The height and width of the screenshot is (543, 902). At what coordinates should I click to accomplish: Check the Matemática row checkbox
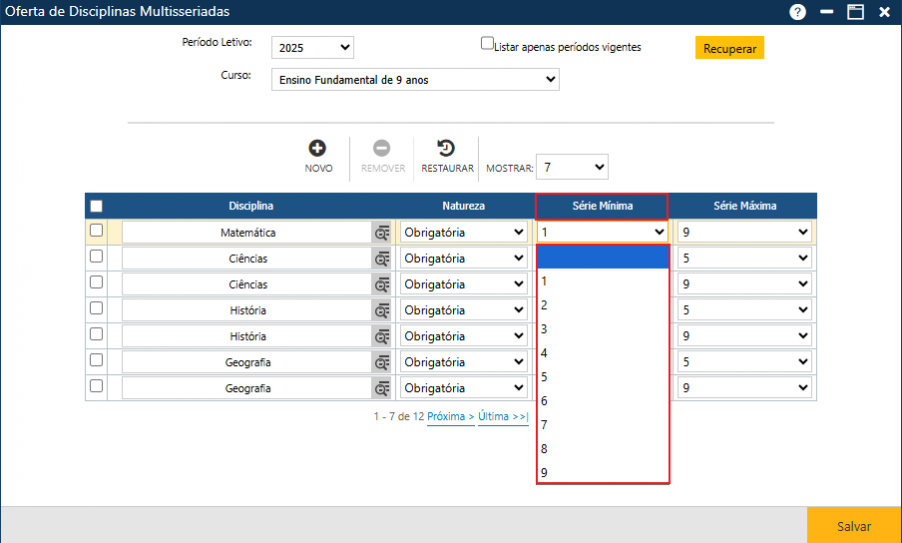[x=97, y=231]
